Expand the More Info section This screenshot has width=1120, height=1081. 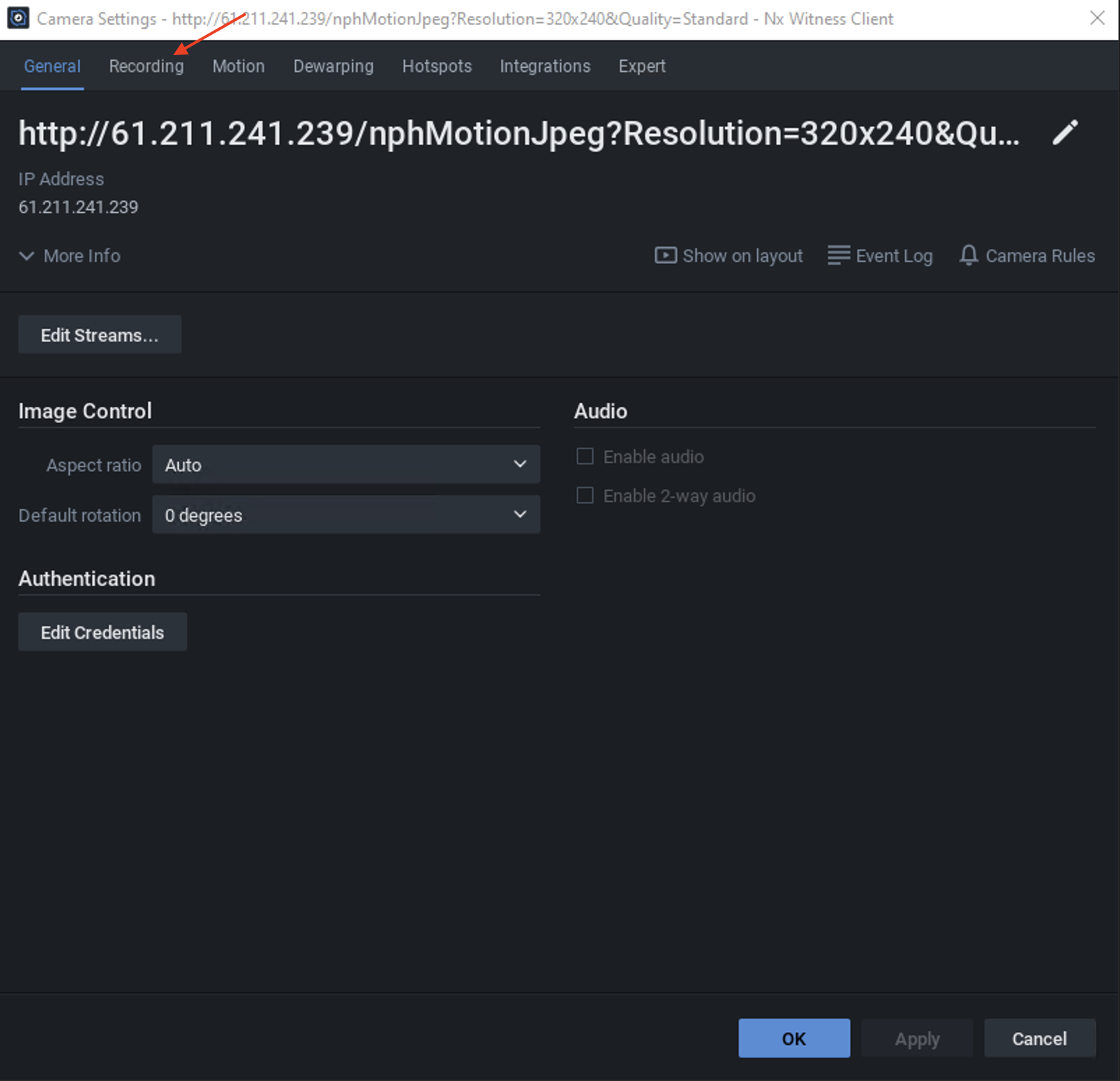click(x=70, y=256)
